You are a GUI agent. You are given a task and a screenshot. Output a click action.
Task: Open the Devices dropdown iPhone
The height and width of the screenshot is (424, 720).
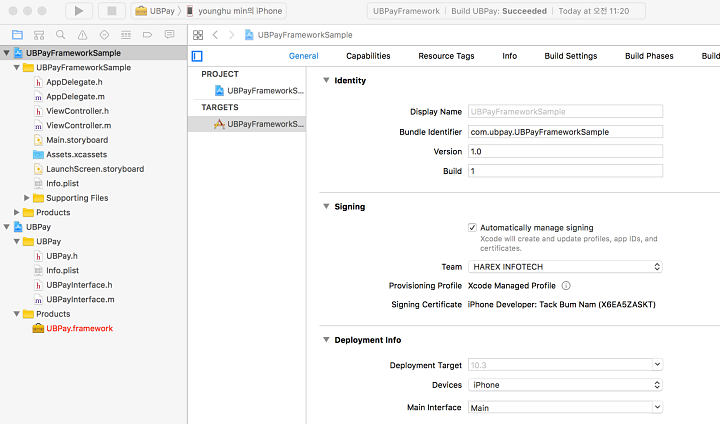tap(565, 385)
